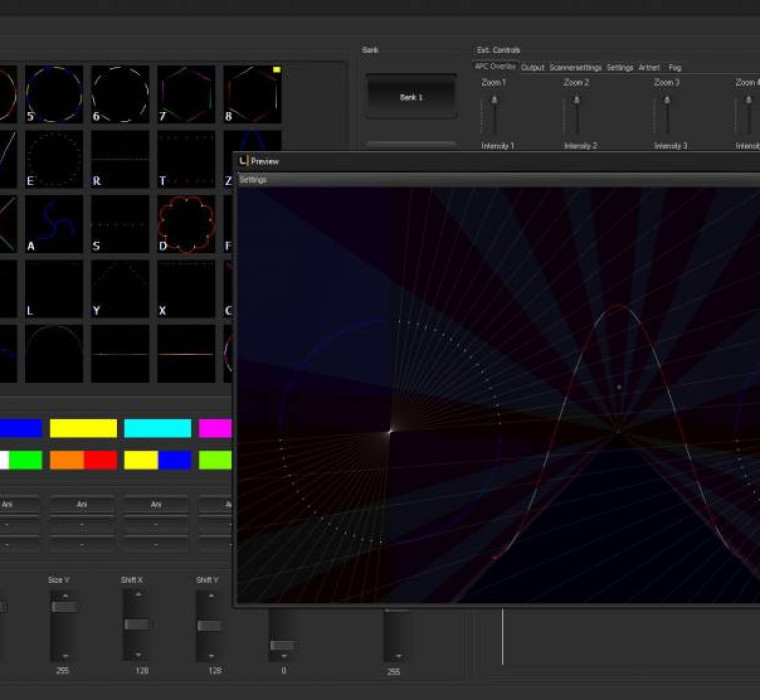Click the Ani button below yellow swatch
Viewport: 760px width, 700px height.
(x=83, y=505)
